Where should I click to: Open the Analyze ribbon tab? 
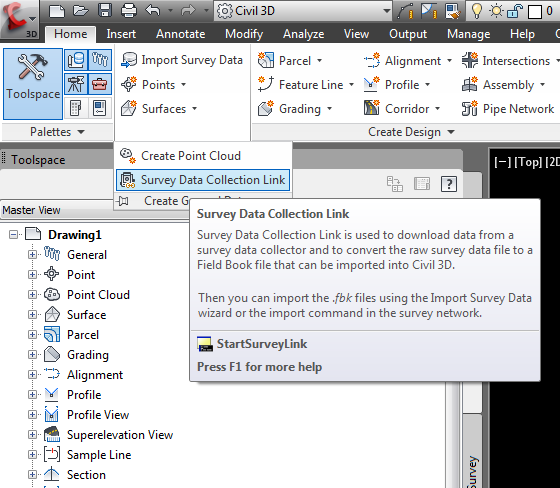click(x=304, y=34)
